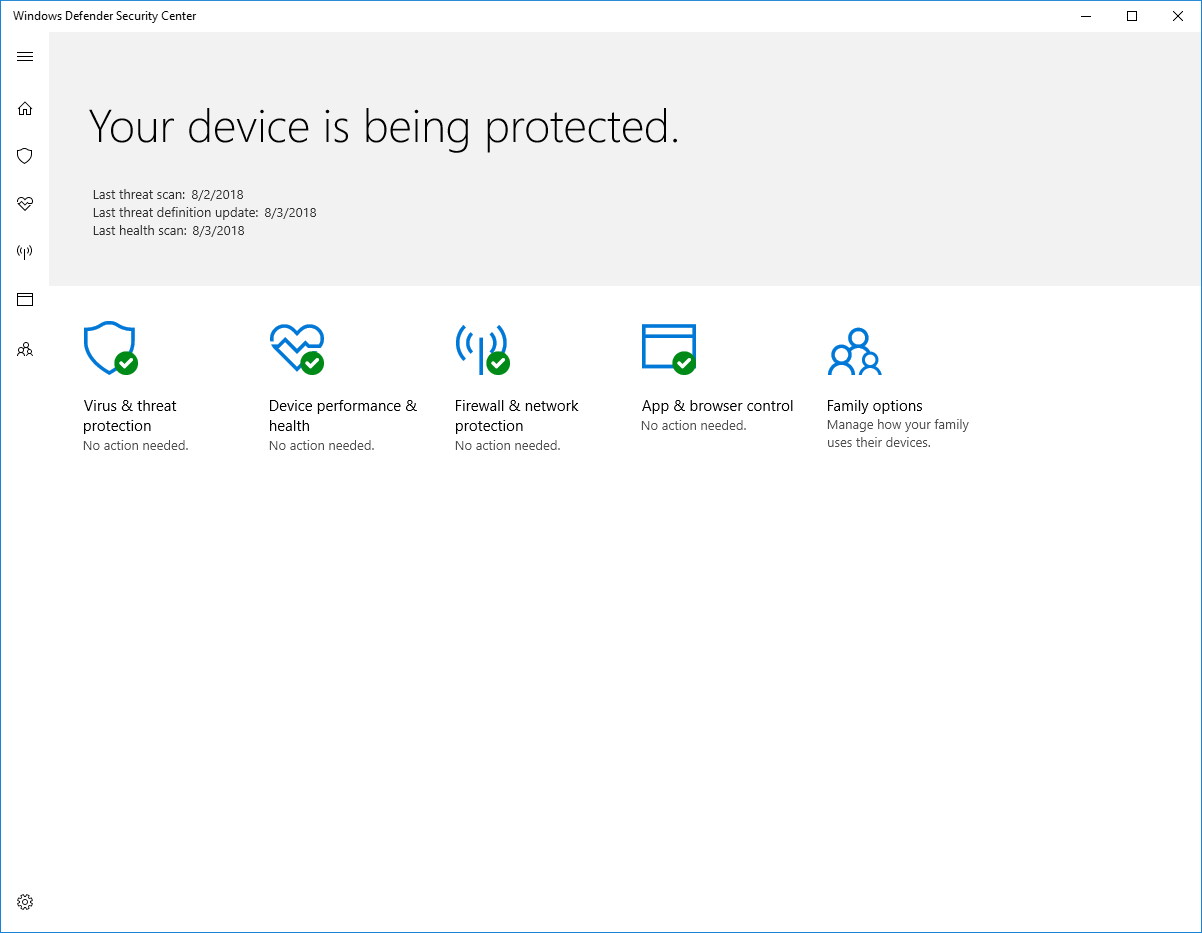
Task: Open Settings gear in bottom-left corner
Action: pyautogui.click(x=25, y=902)
